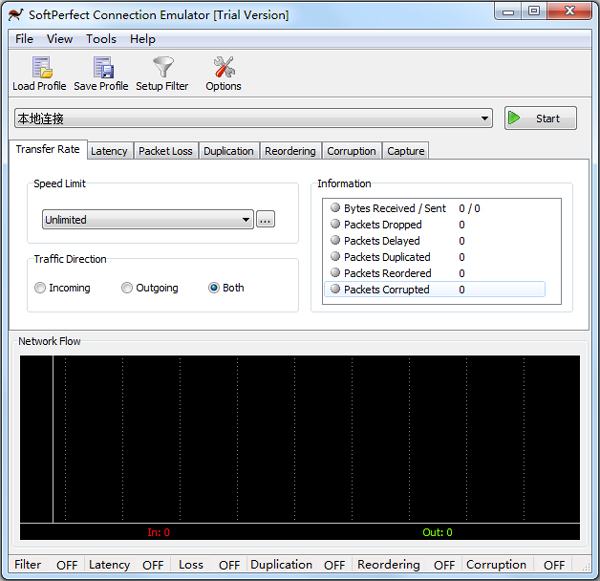Open the Options tools icon
Viewport: 600px width, 581px height.
pos(224,67)
